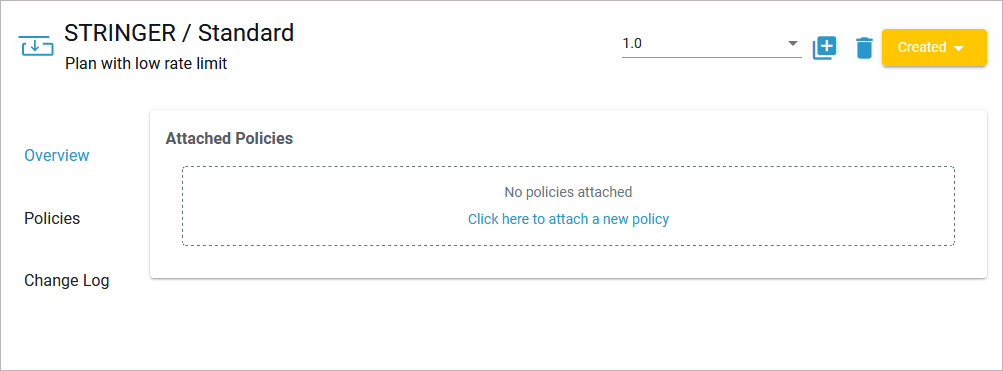
Task: Click the Standard plan name in the title
Action: click(x=246, y=33)
